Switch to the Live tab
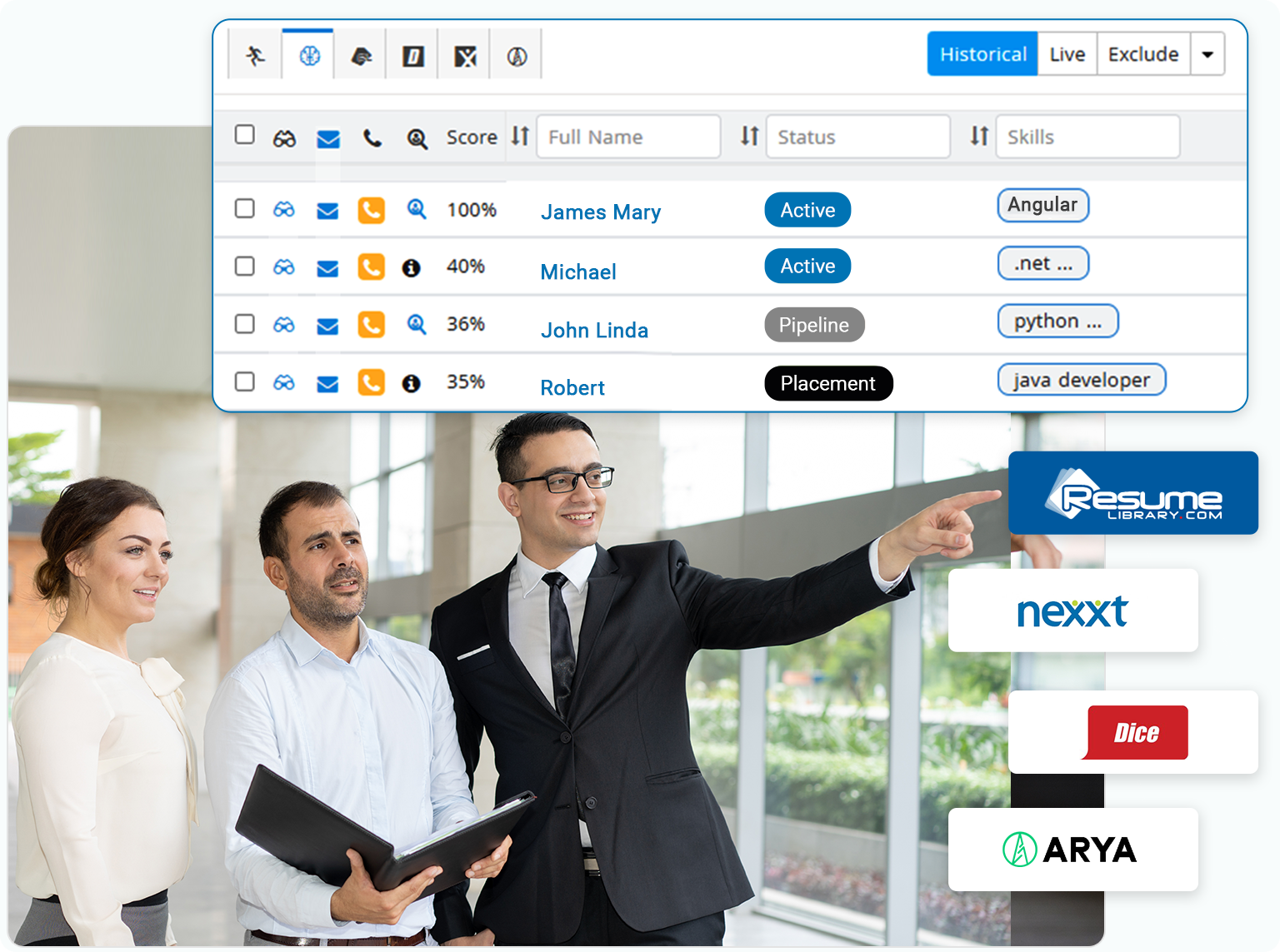Screen dimensions: 1280x952 pyautogui.click(x=1067, y=53)
